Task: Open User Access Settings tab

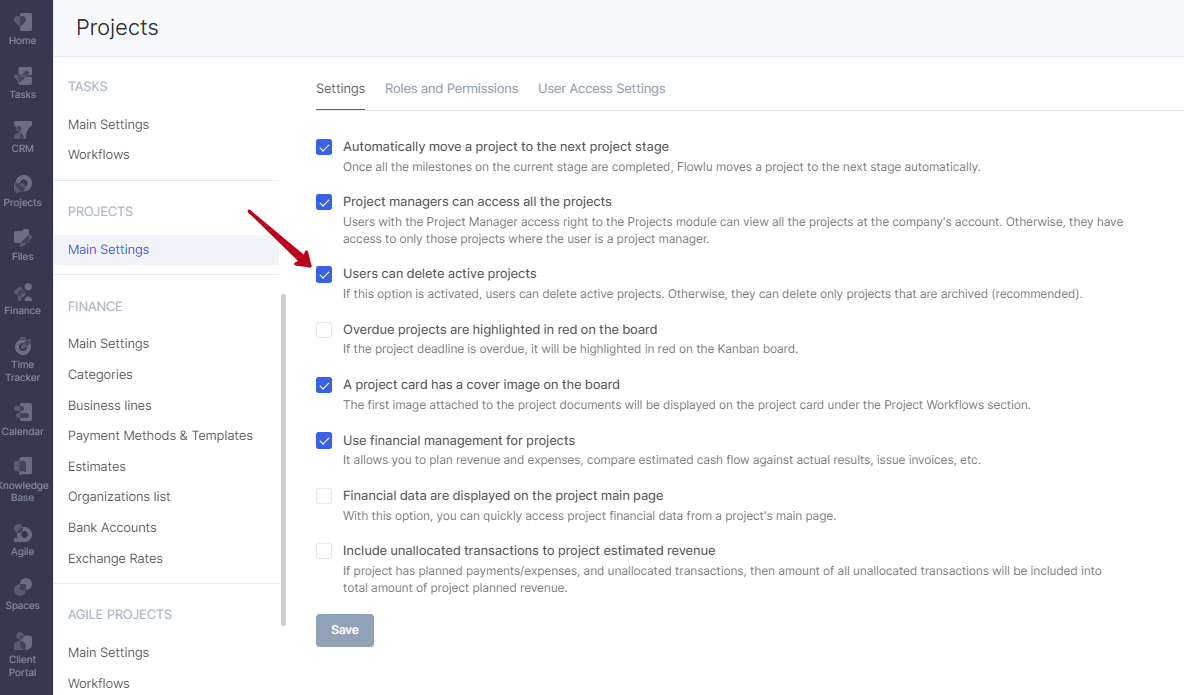Action: pos(602,88)
